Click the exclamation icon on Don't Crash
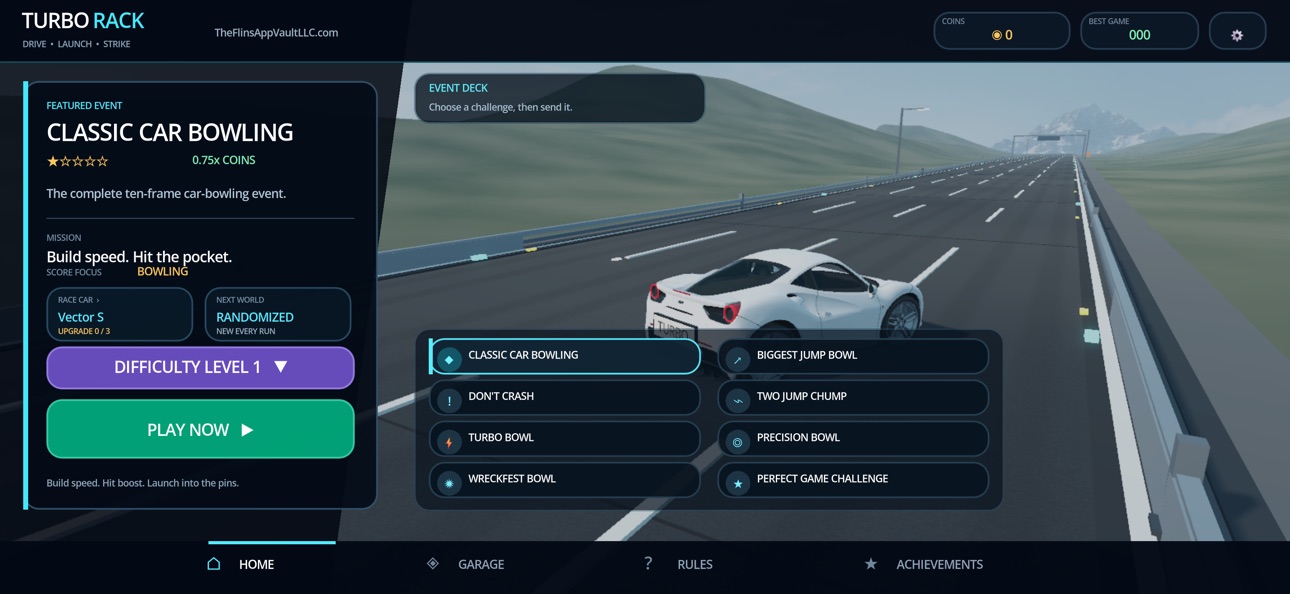This screenshot has height=594, width=1290. 449,400
